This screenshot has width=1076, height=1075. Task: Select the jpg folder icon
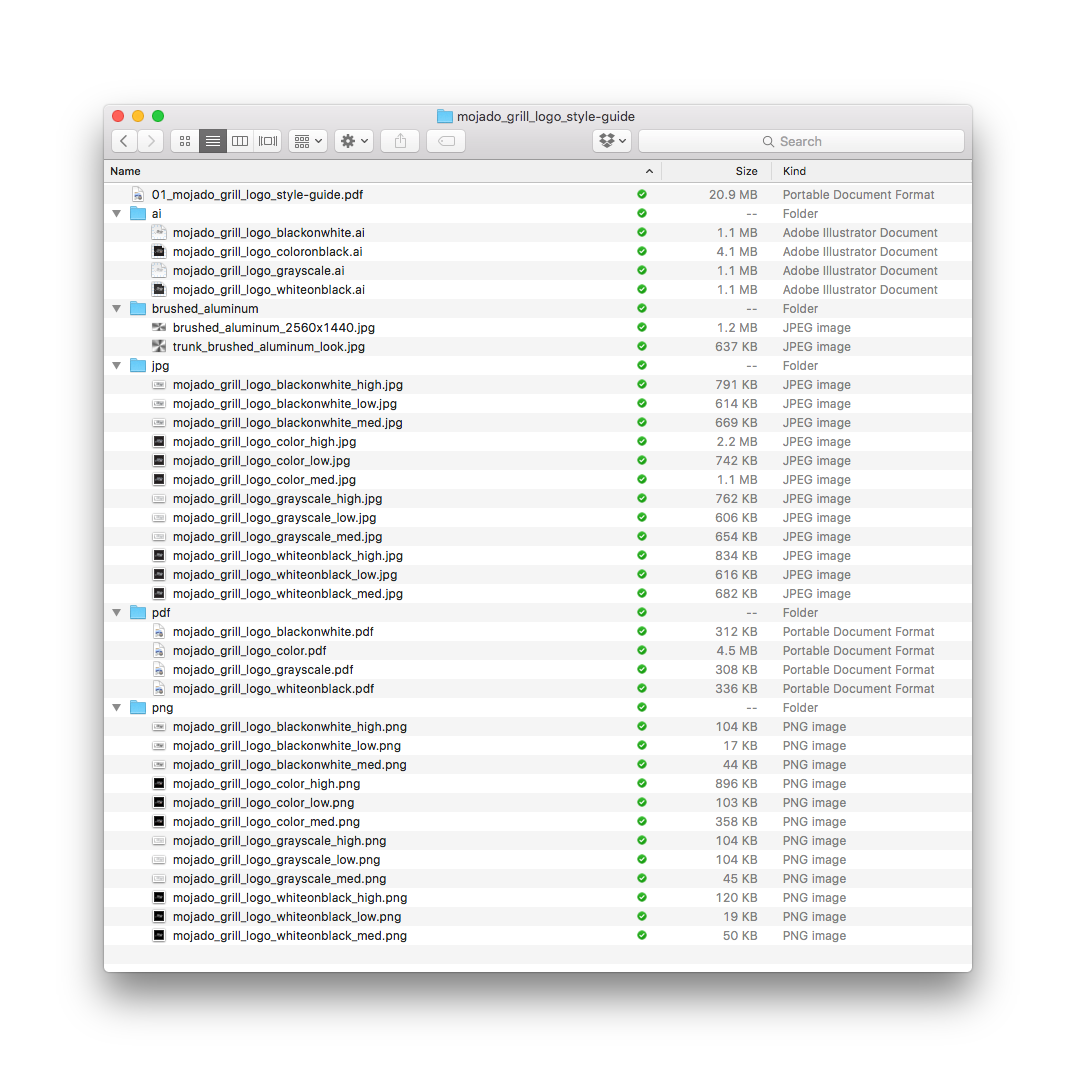point(138,365)
